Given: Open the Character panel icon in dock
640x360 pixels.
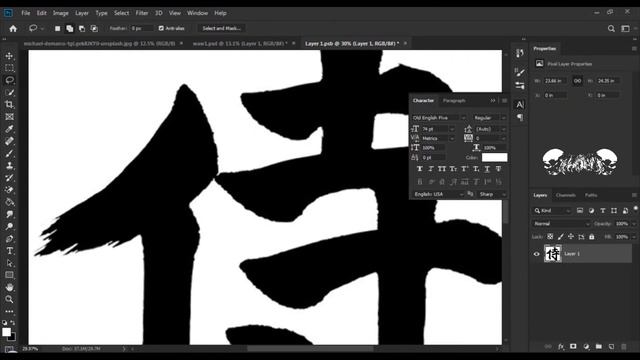Looking at the screenshot, I should (x=520, y=105).
